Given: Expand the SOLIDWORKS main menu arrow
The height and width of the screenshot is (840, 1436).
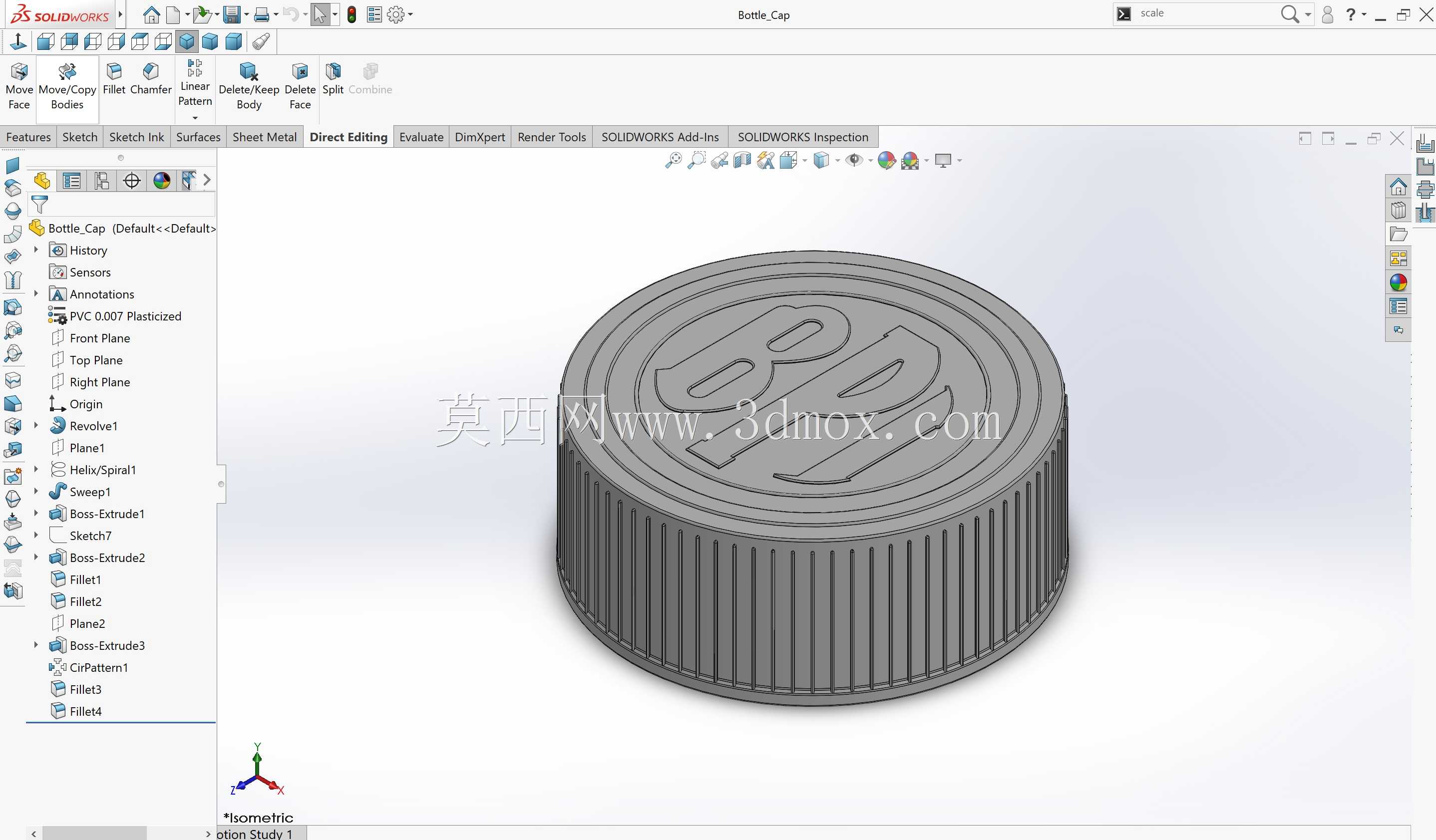Looking at the screenshot, I should 120,14.
